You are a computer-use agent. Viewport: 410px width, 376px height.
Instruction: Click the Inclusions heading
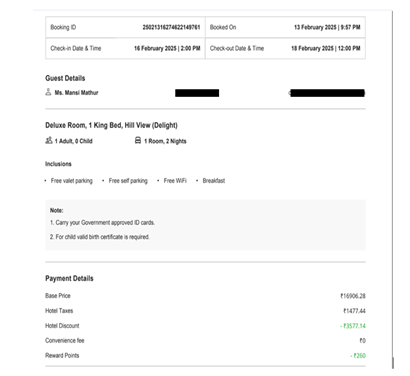58,164
